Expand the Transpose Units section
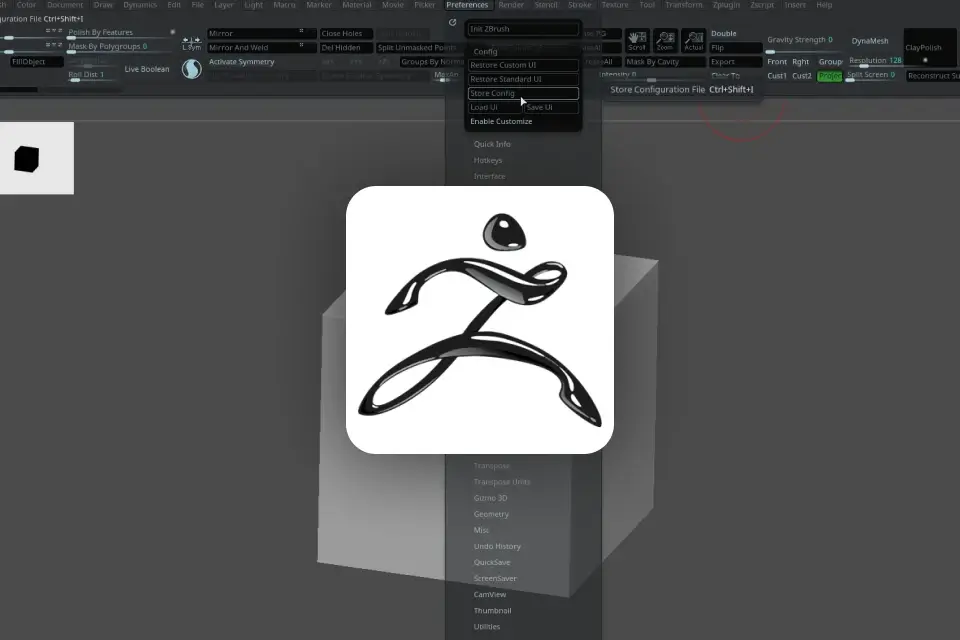 pos(501,482)
